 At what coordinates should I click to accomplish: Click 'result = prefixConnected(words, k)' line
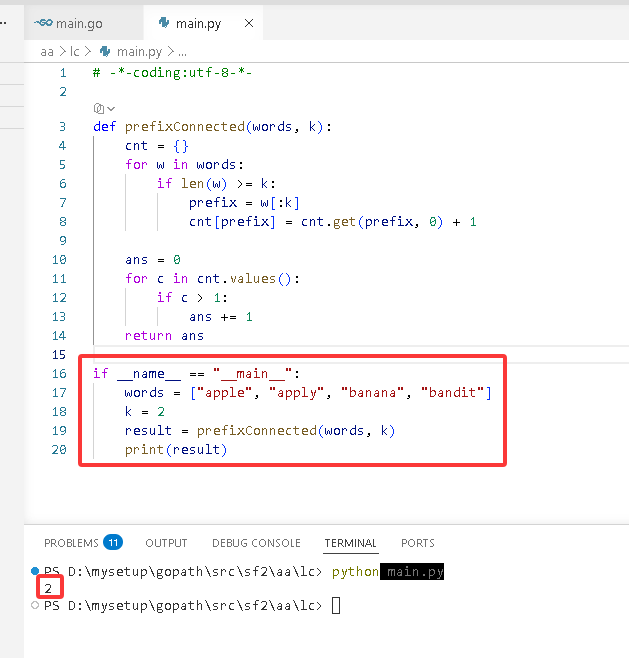[x=260, y=431]
